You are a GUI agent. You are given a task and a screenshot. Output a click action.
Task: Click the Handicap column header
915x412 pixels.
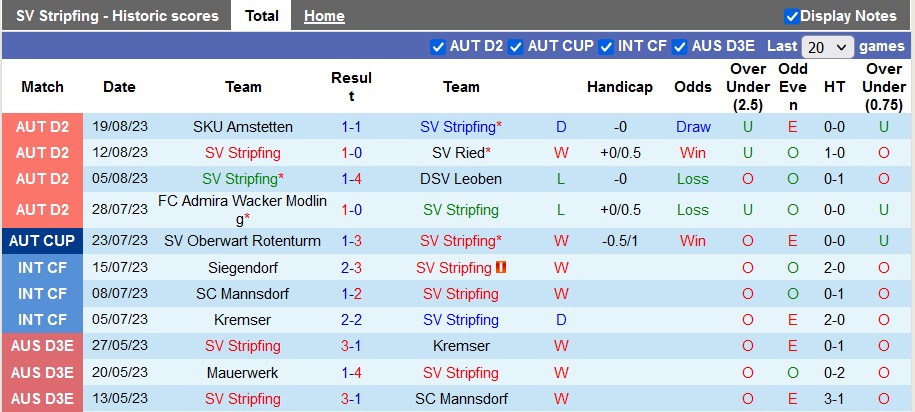(620, 87)
